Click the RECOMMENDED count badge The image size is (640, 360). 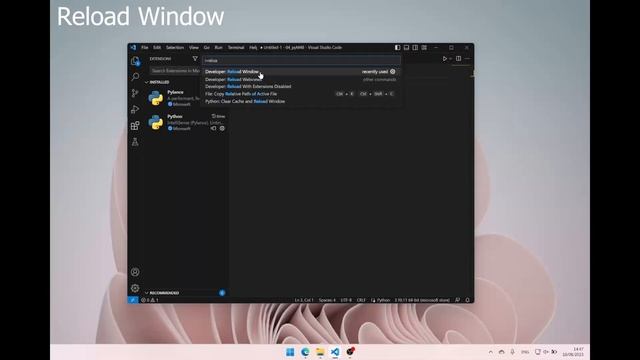[222, 293]
